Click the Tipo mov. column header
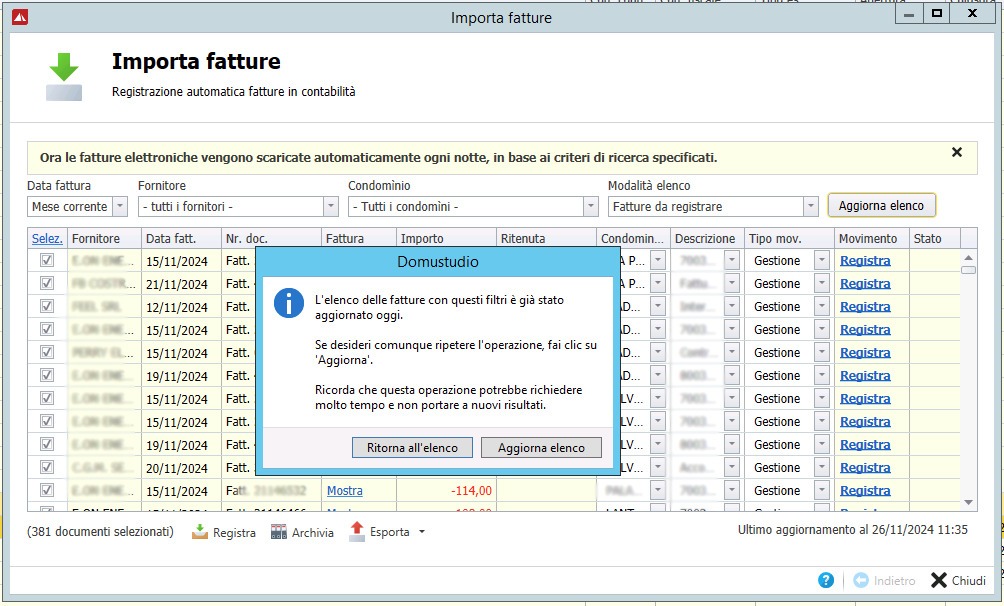 coord(789,238)
